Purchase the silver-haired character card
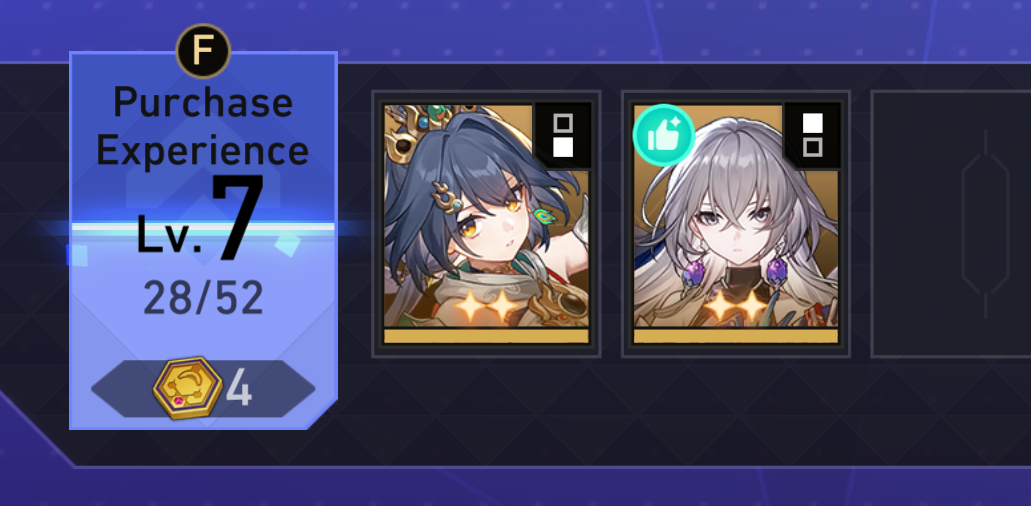 pyautogui.click(x=736, y=224)
